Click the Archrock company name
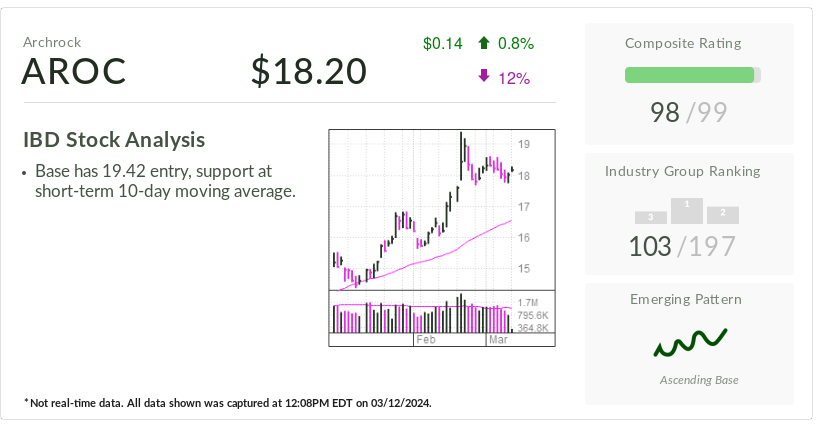The width and height of the screenshot is (816, 430). [52, 42]
